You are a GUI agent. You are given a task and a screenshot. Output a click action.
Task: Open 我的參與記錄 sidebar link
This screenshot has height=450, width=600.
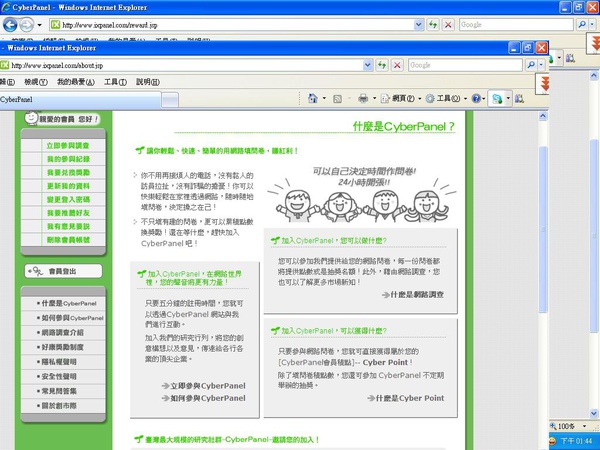(68, 159)
